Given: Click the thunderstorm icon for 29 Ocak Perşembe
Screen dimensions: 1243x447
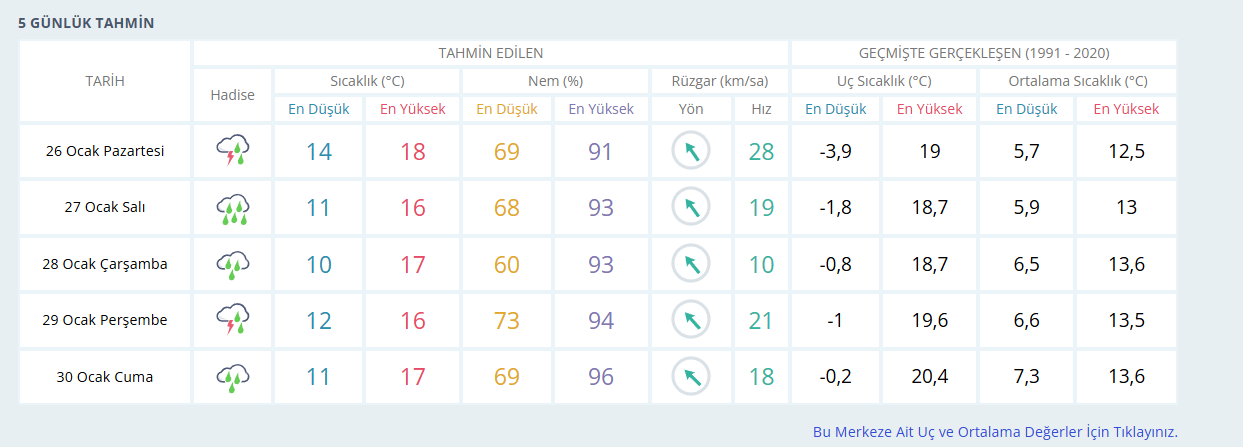Looking at the screenshot, I should [x=232, y=321].
